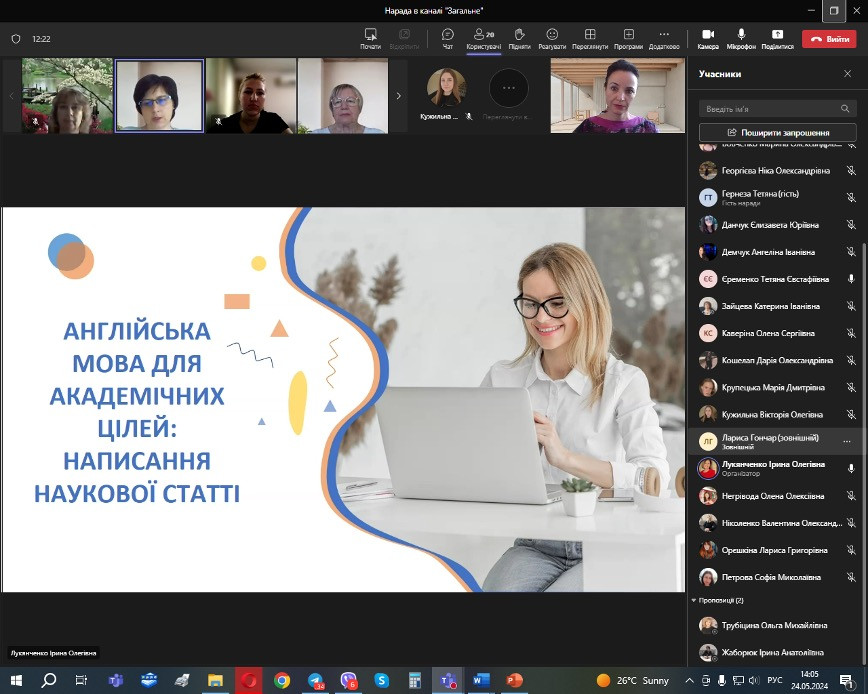The image size is (868, 694).
Task: Open the More (Додатково) actions menu
Action: pyautogui.click(x=664, y=35)
